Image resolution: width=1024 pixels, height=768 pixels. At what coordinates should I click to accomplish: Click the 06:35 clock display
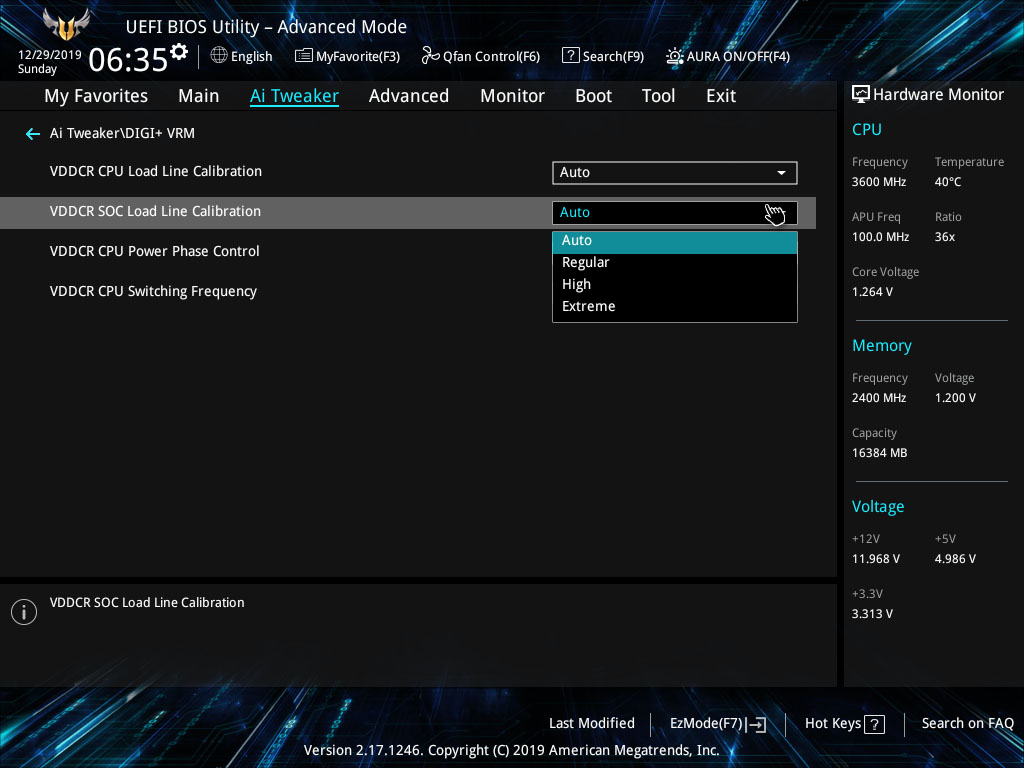click(x=128, y=60)
